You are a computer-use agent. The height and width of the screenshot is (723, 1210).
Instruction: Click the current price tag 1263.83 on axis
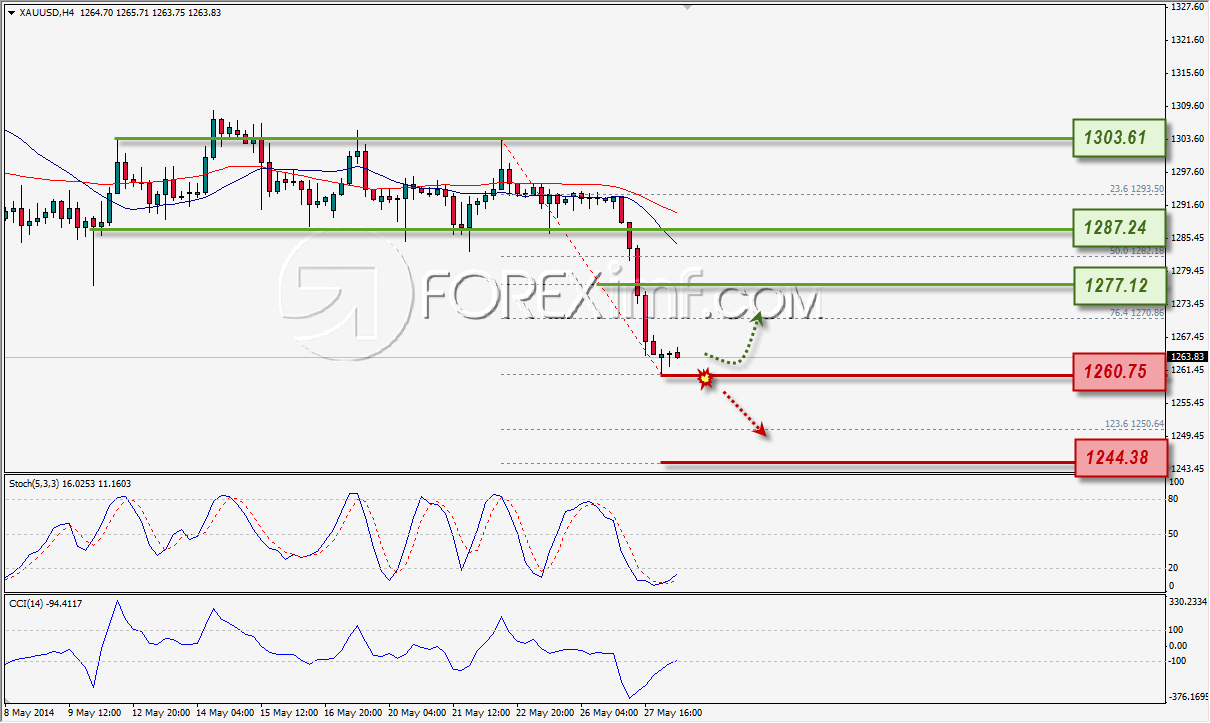[x=1186, y=357]
